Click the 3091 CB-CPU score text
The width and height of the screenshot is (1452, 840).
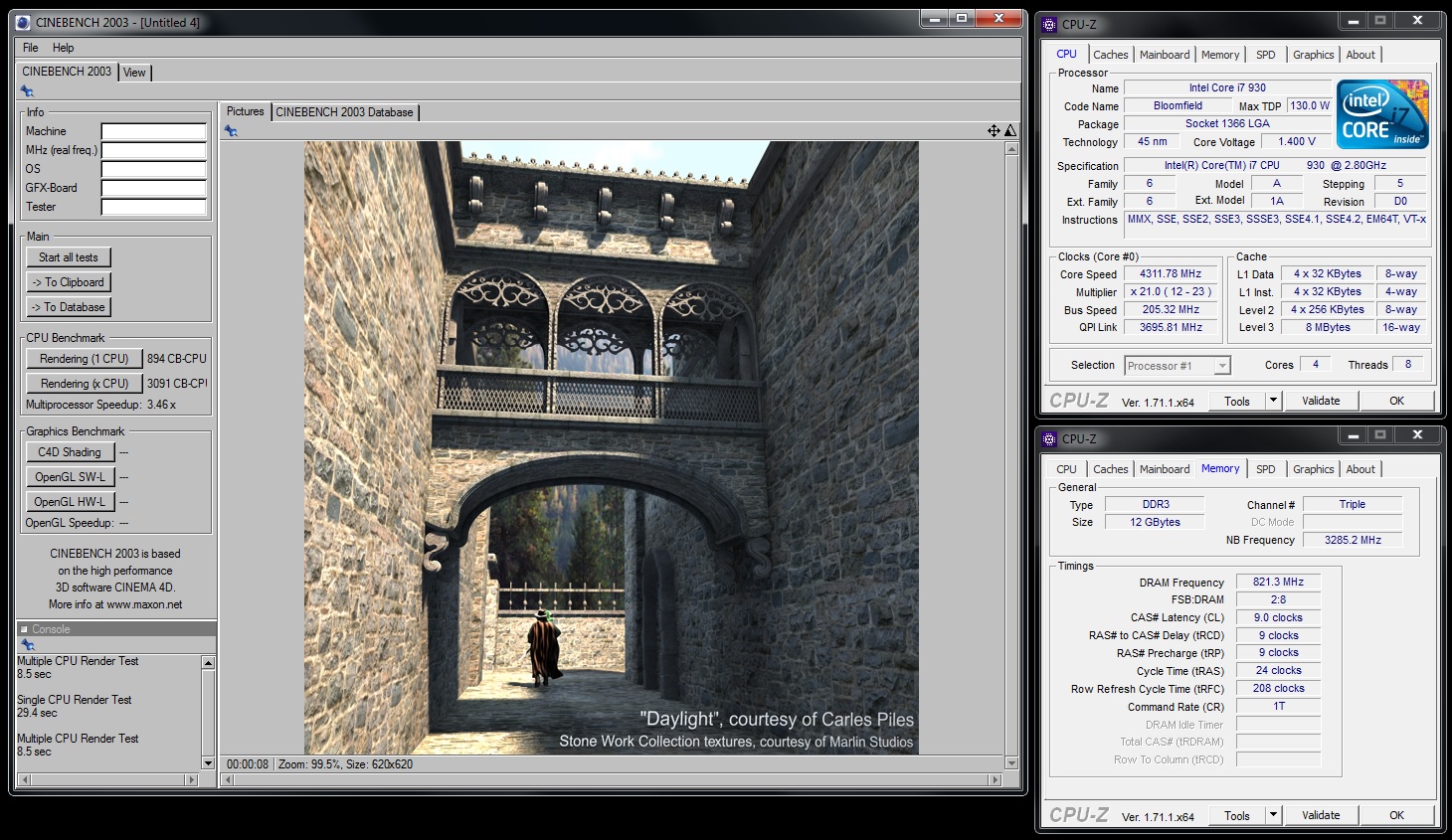pyautogui.click(x=177, y=384)
